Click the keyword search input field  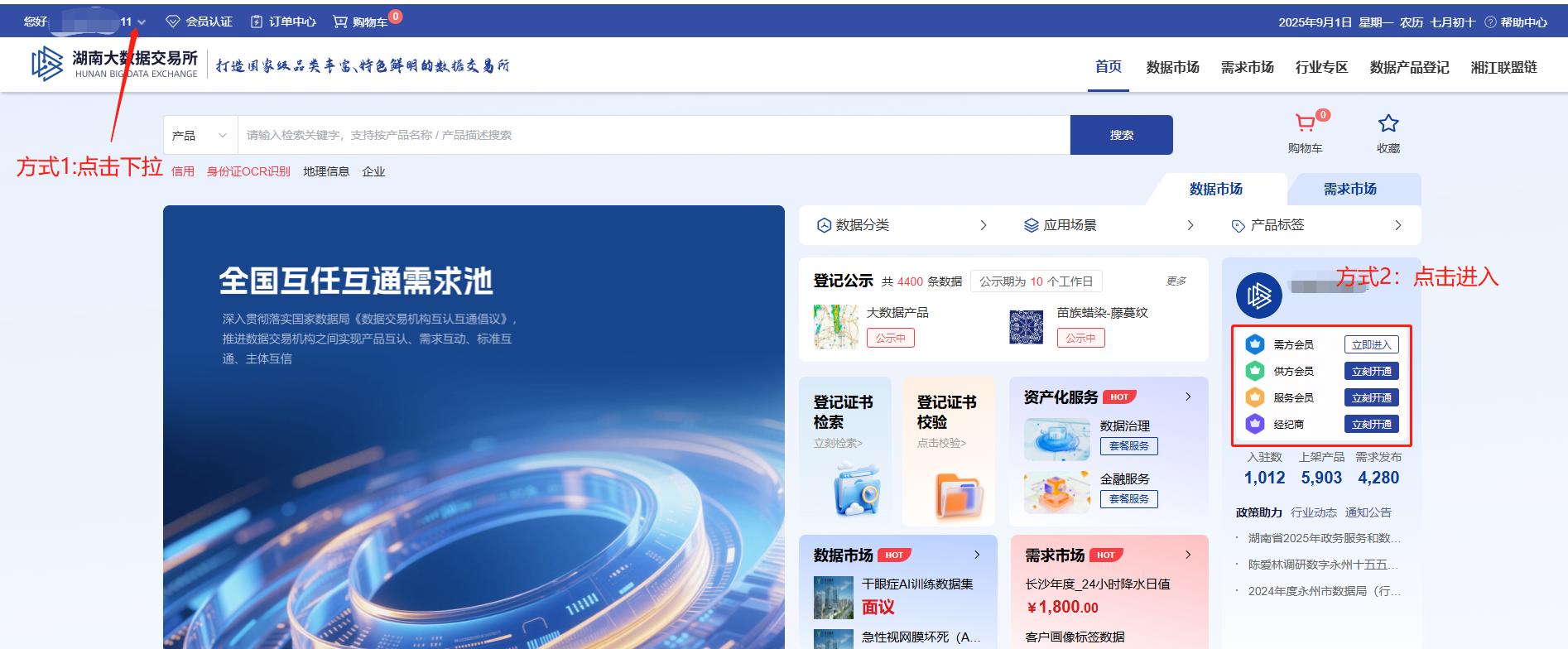point(652,135)
